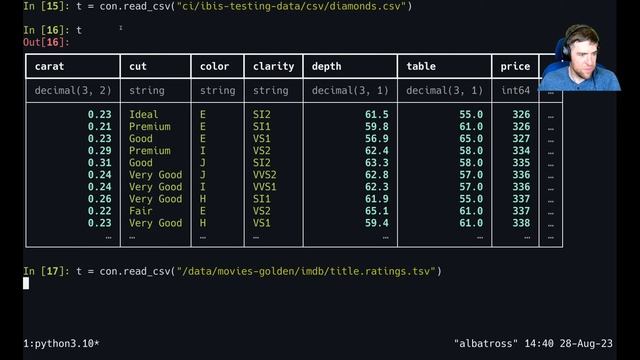Screen dimensions: 640x360
Task: Click carat value 0.26
Action: (x=100, y=199)
